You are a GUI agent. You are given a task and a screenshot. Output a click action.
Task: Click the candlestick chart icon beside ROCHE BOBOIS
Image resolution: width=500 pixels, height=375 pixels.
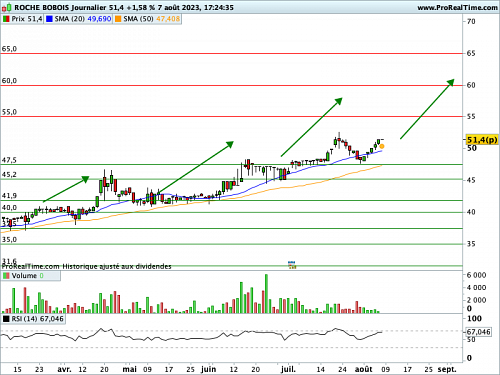(7, 7)
